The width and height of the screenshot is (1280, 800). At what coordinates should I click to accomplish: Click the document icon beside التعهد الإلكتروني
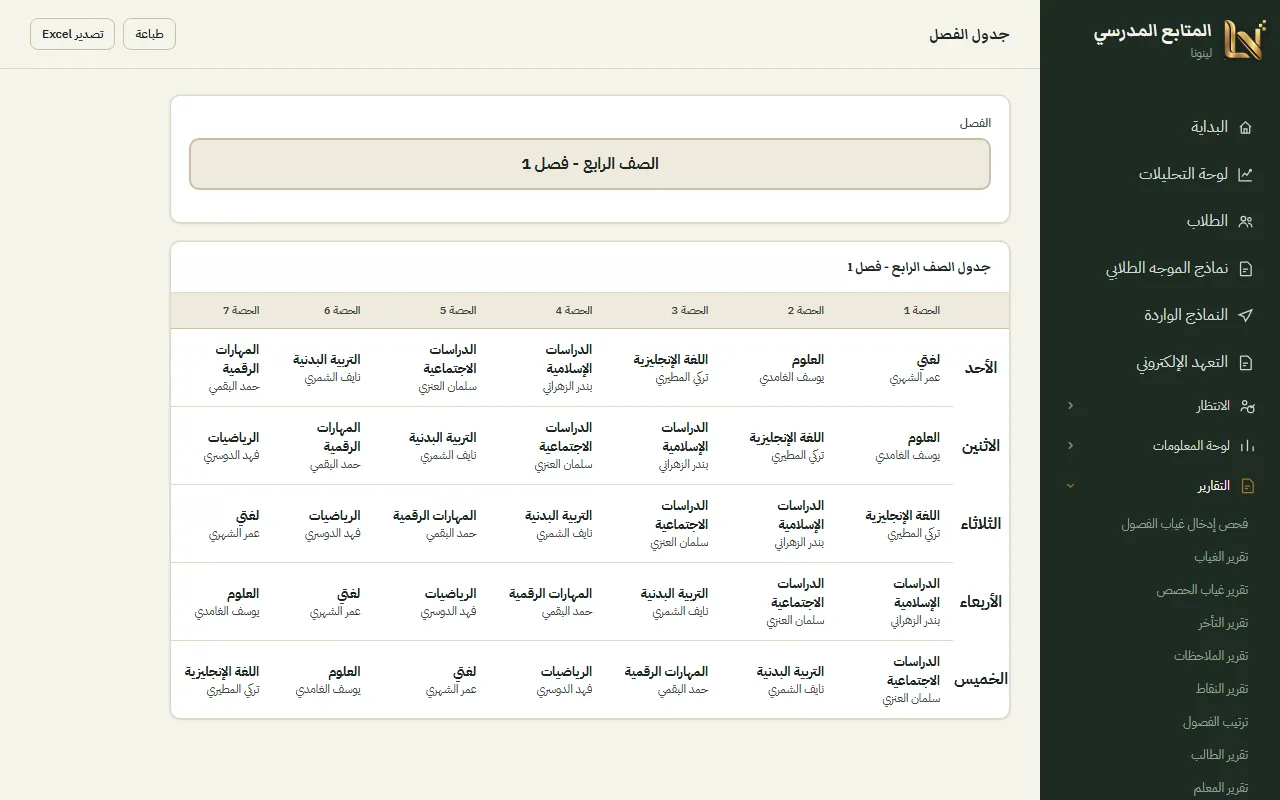[x=1245, y=362]
